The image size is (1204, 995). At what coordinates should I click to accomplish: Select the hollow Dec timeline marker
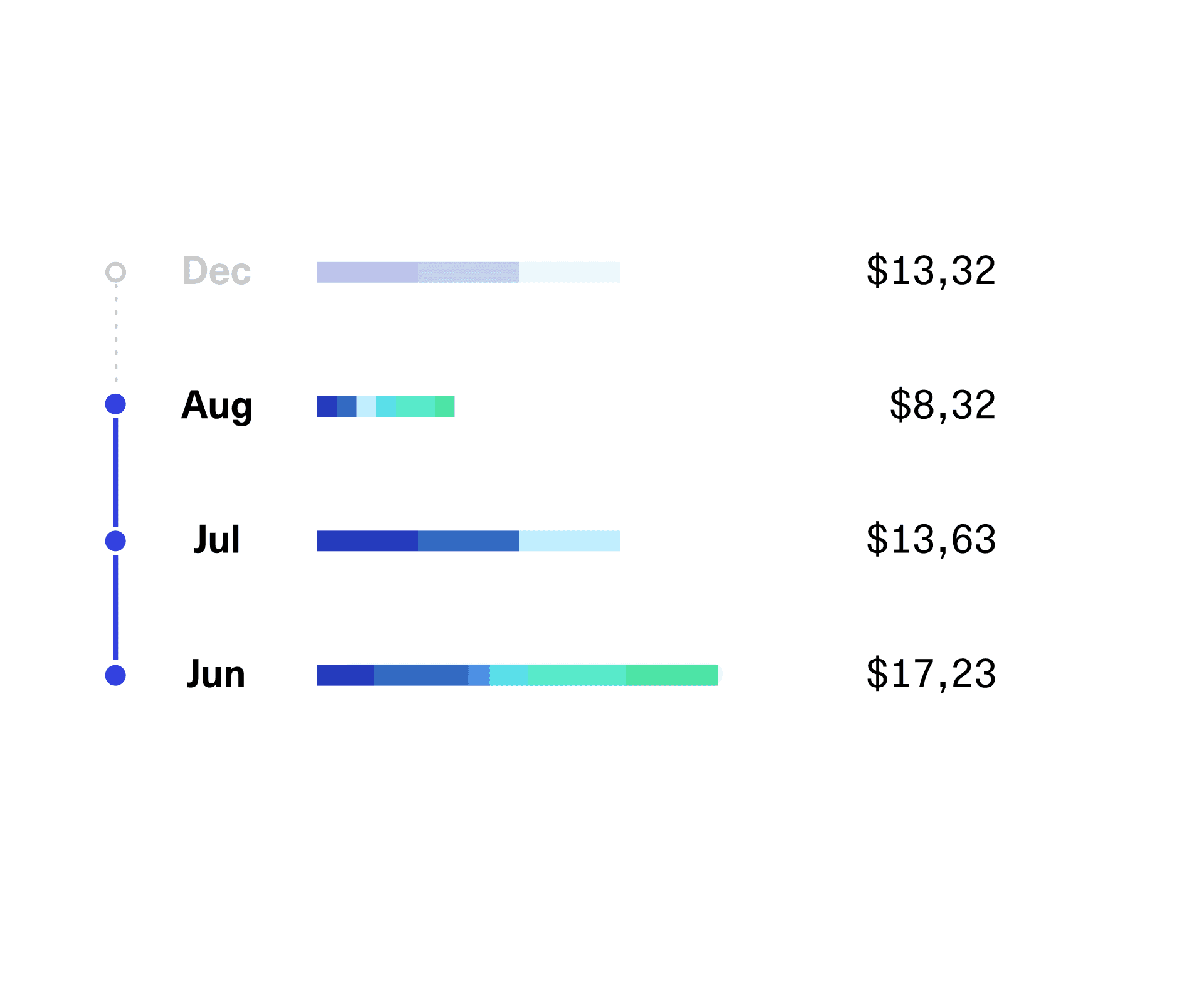pos(115,272)
